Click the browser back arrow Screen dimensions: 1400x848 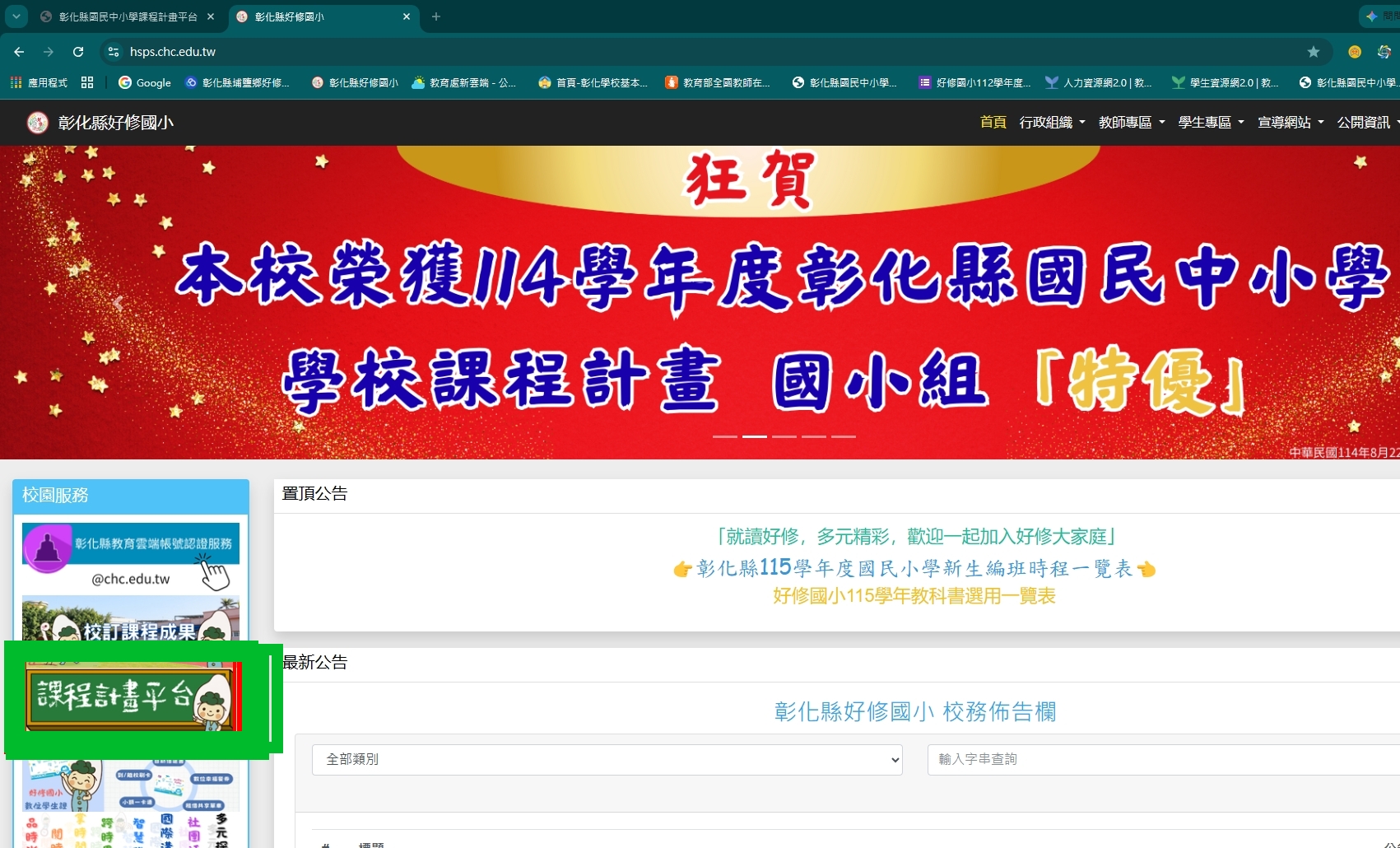click(x=19, y=52)
